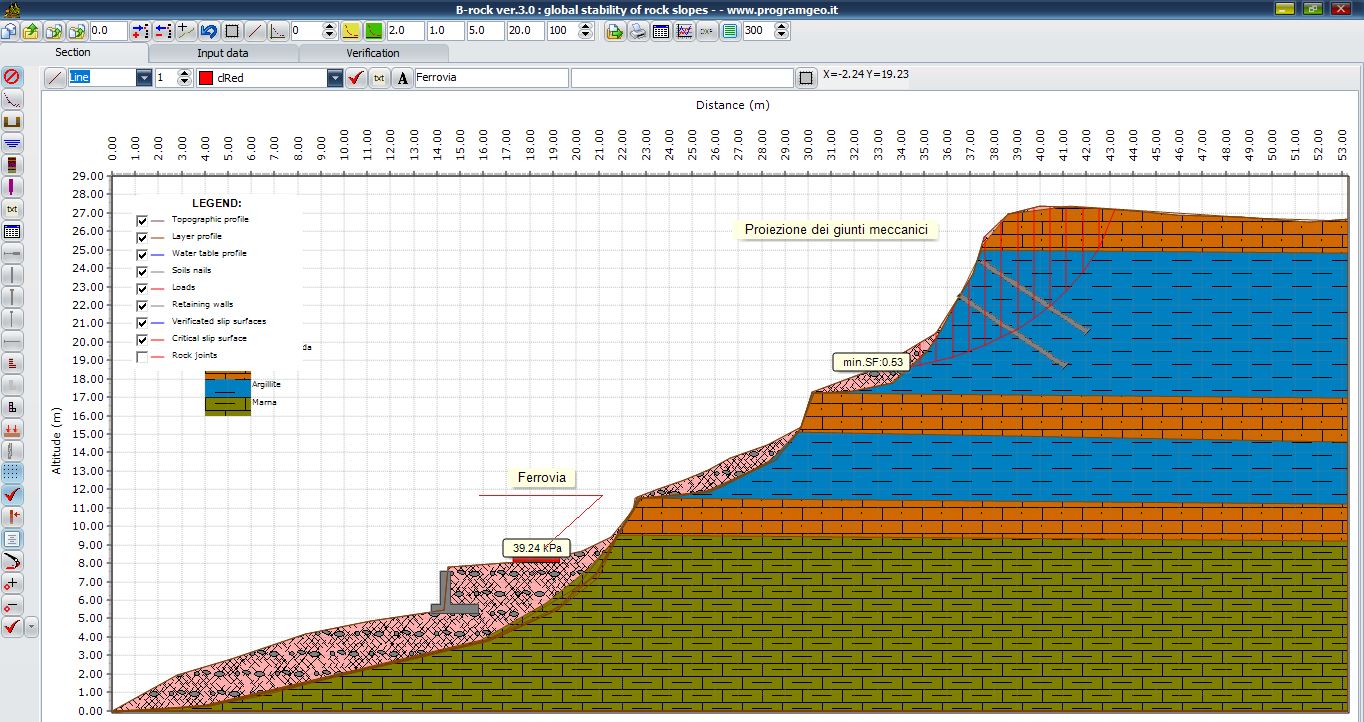Viewport: 1364px width, 722px height.
Task: Click the bold A text font icon
Action: coord(402,78)
